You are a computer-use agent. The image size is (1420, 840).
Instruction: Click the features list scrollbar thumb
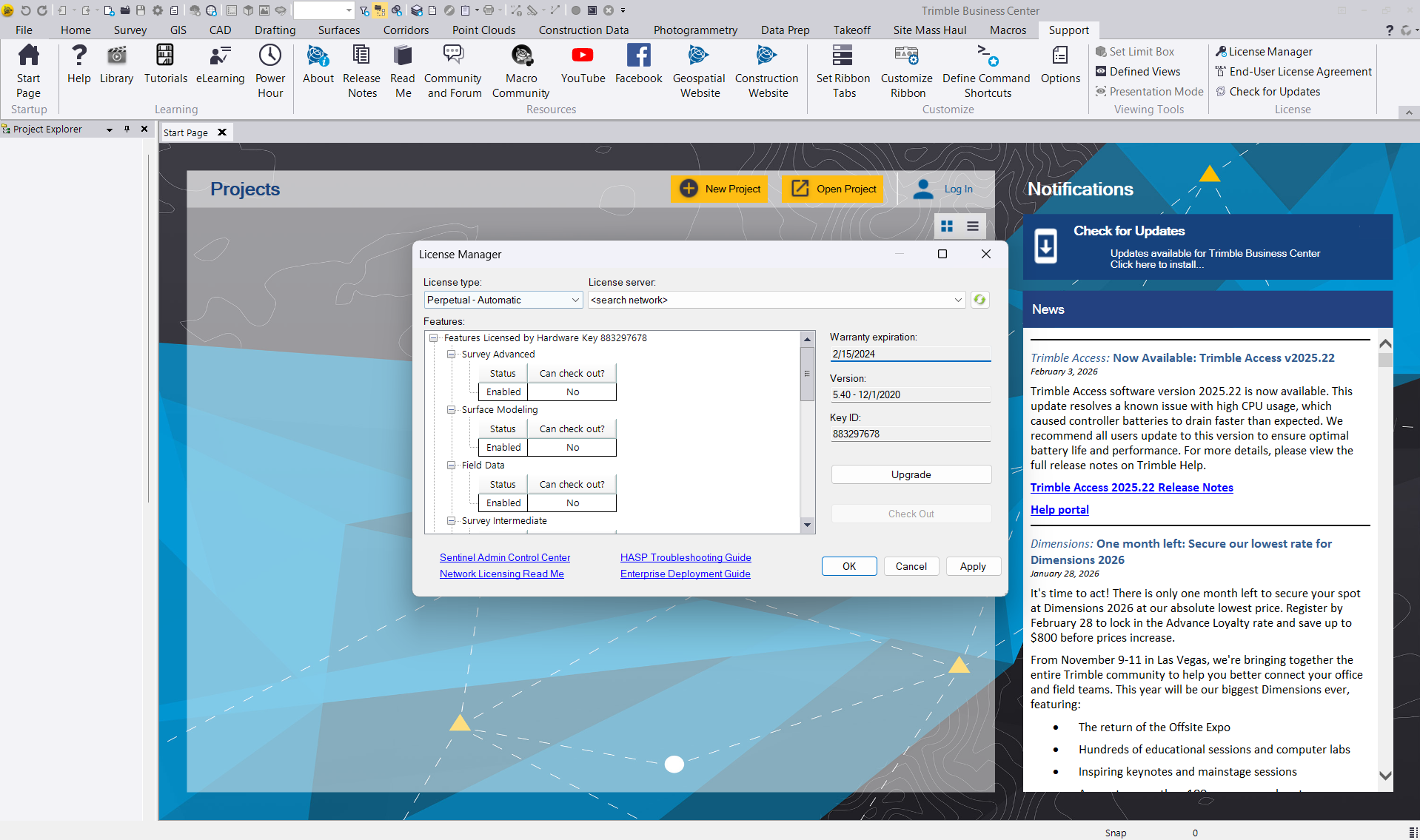click(x=807, y=374)
